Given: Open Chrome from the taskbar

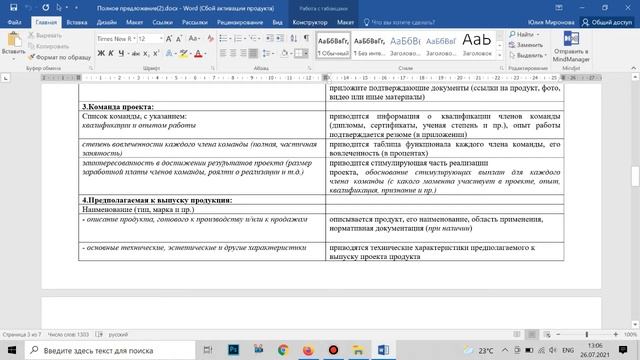Looking at the screenshot, I should pyautogui.click(x=283, y=350).
